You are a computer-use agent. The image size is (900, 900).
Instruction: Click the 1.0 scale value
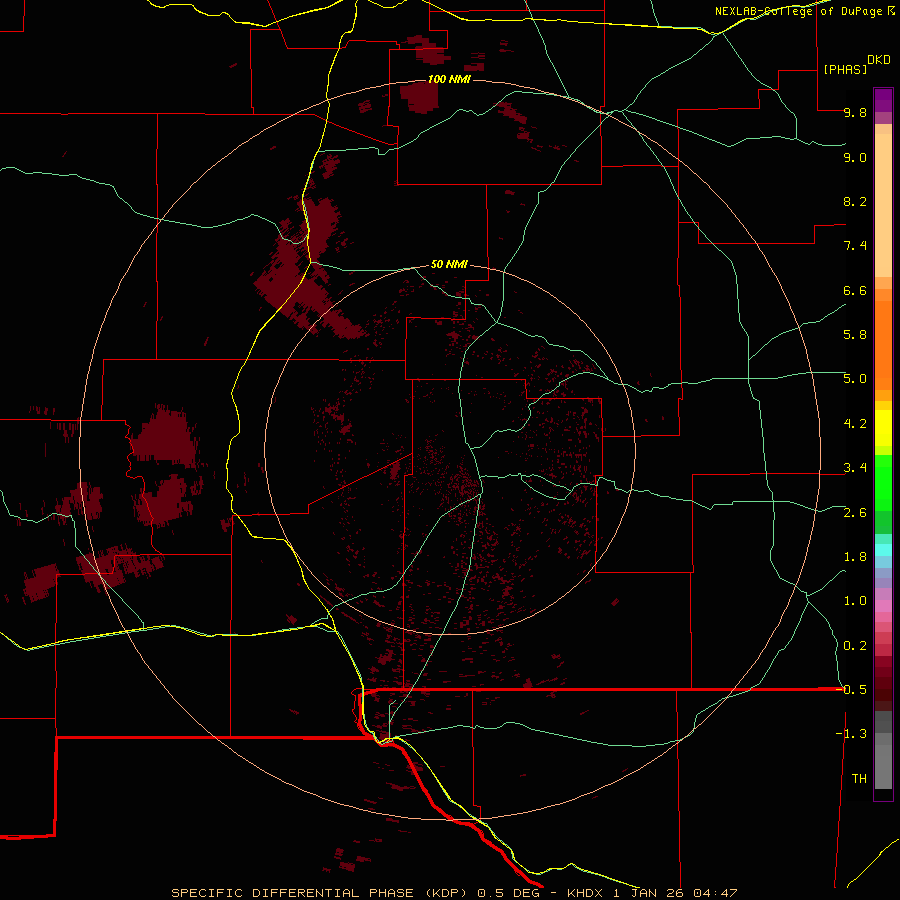point(855,601)
